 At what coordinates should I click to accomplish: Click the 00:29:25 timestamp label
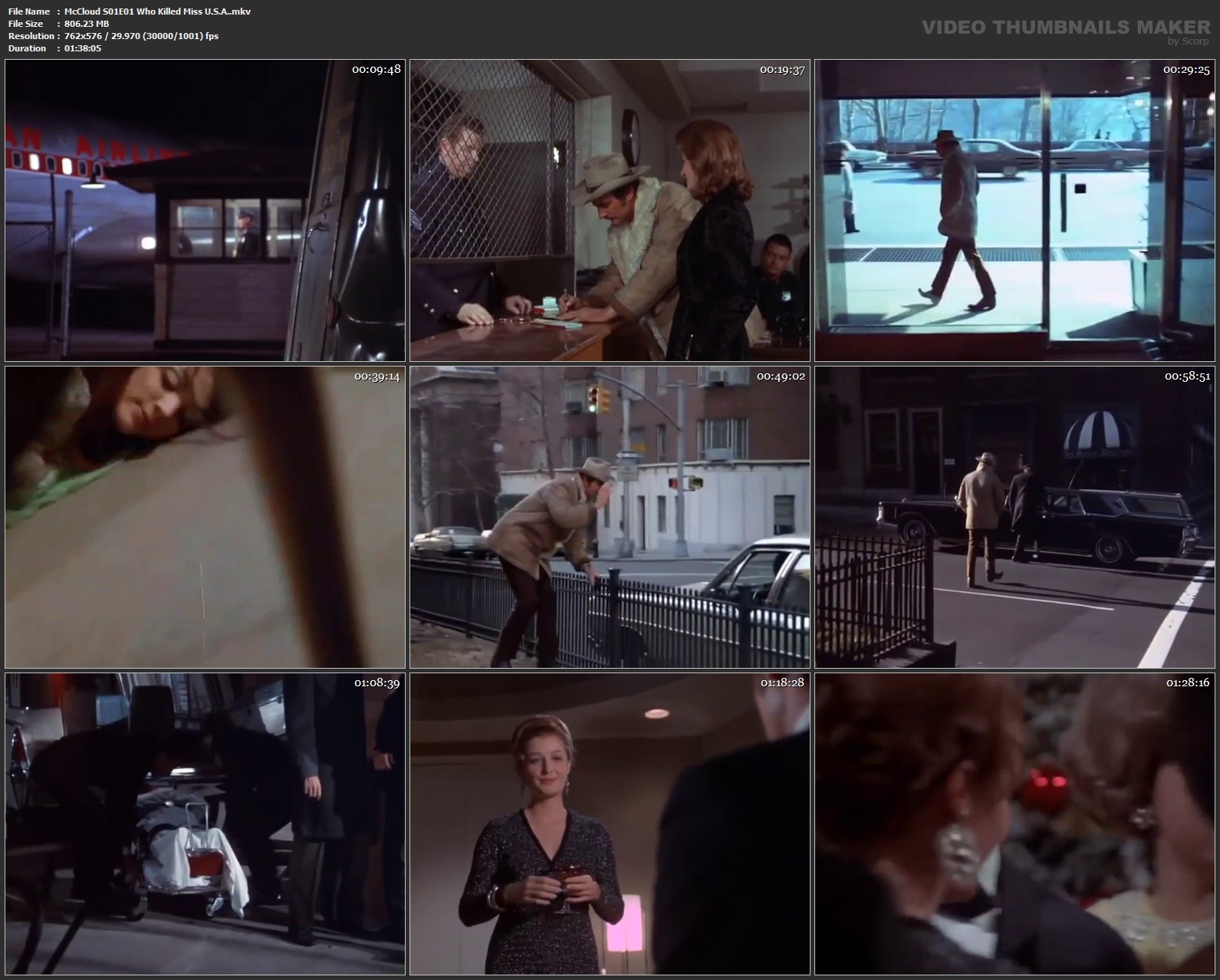1186,69
